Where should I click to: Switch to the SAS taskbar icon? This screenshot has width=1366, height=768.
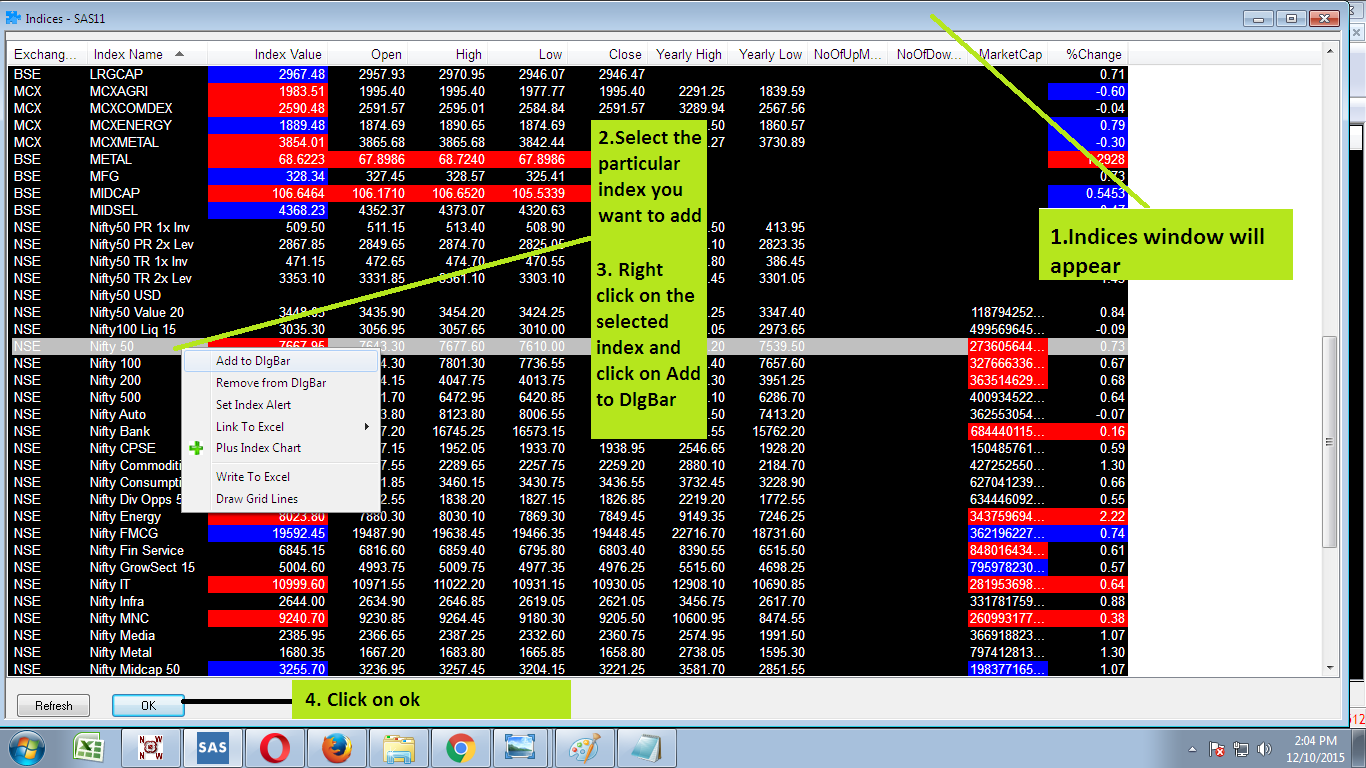coord(214,748)
